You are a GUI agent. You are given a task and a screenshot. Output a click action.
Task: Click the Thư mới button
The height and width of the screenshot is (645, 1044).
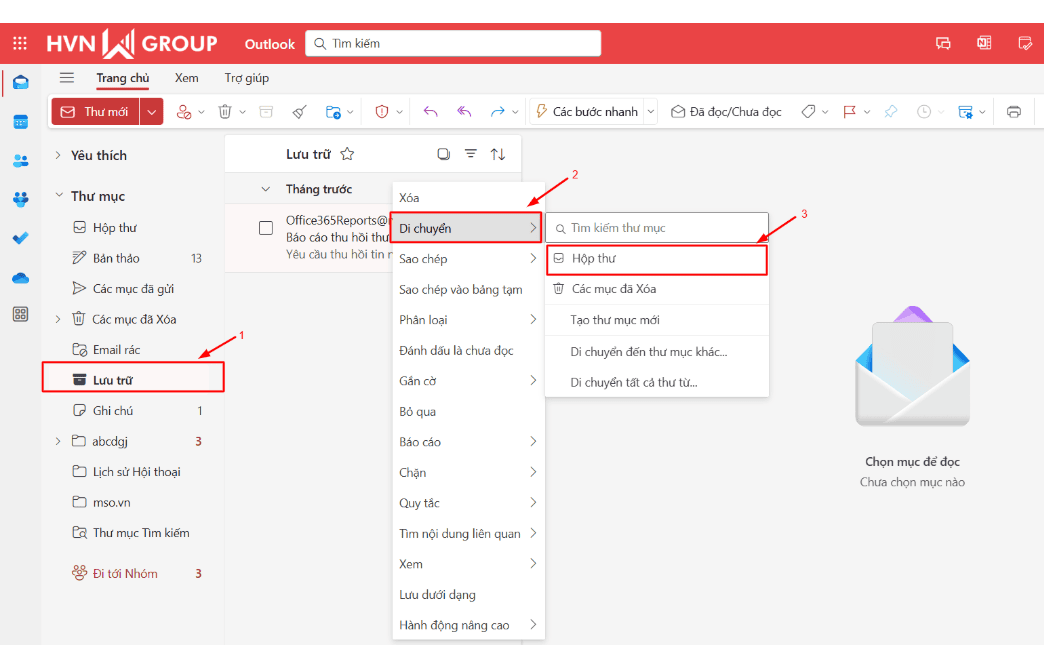[95, 112]
